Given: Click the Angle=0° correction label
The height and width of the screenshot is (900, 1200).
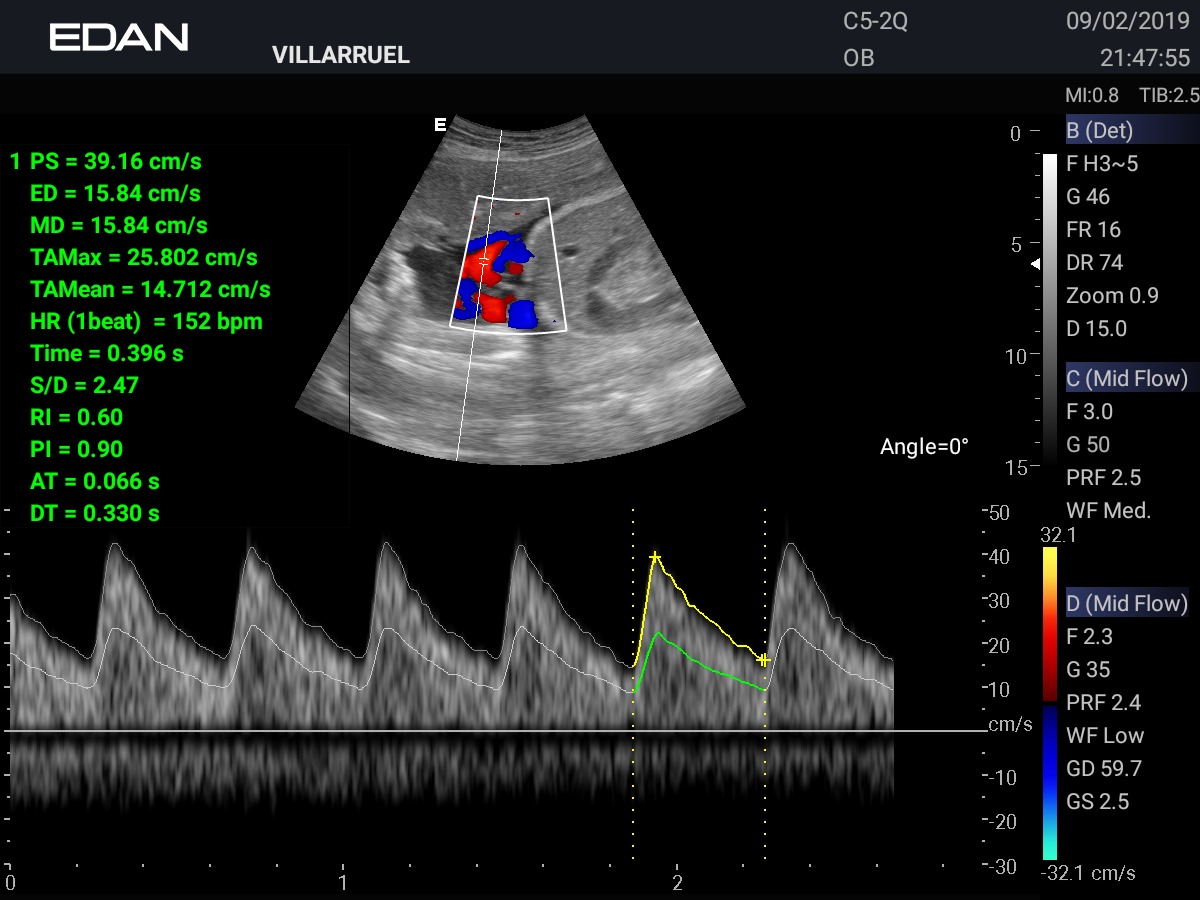Looking at the screenshot, I should [924, 447].
